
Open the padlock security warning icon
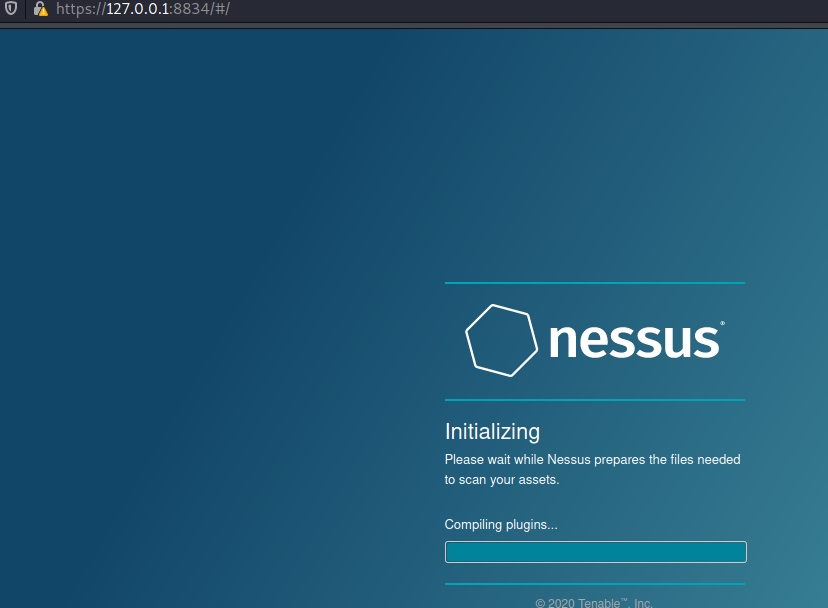click(x=41, y=8)
